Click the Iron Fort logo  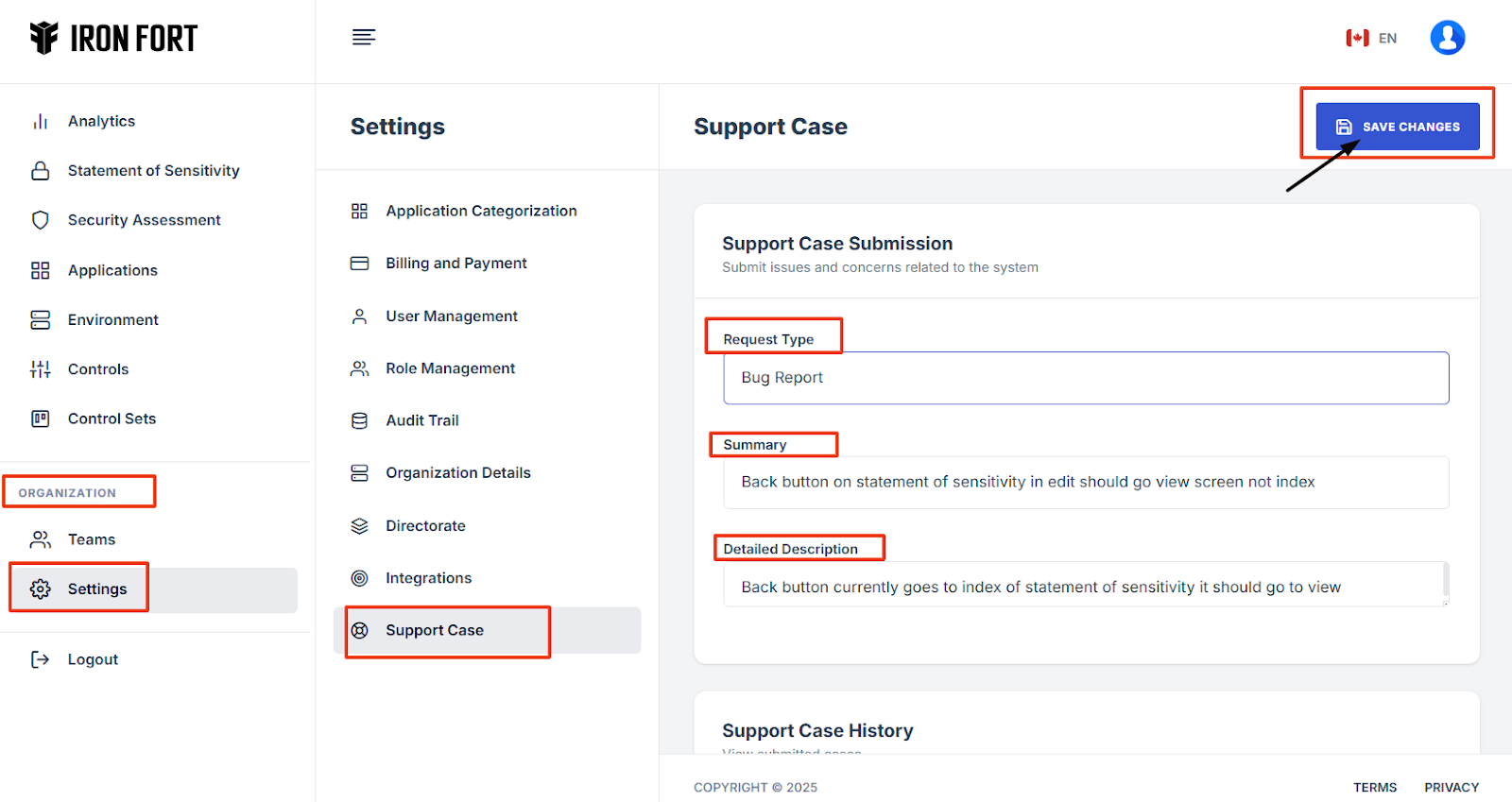(113, 38)
